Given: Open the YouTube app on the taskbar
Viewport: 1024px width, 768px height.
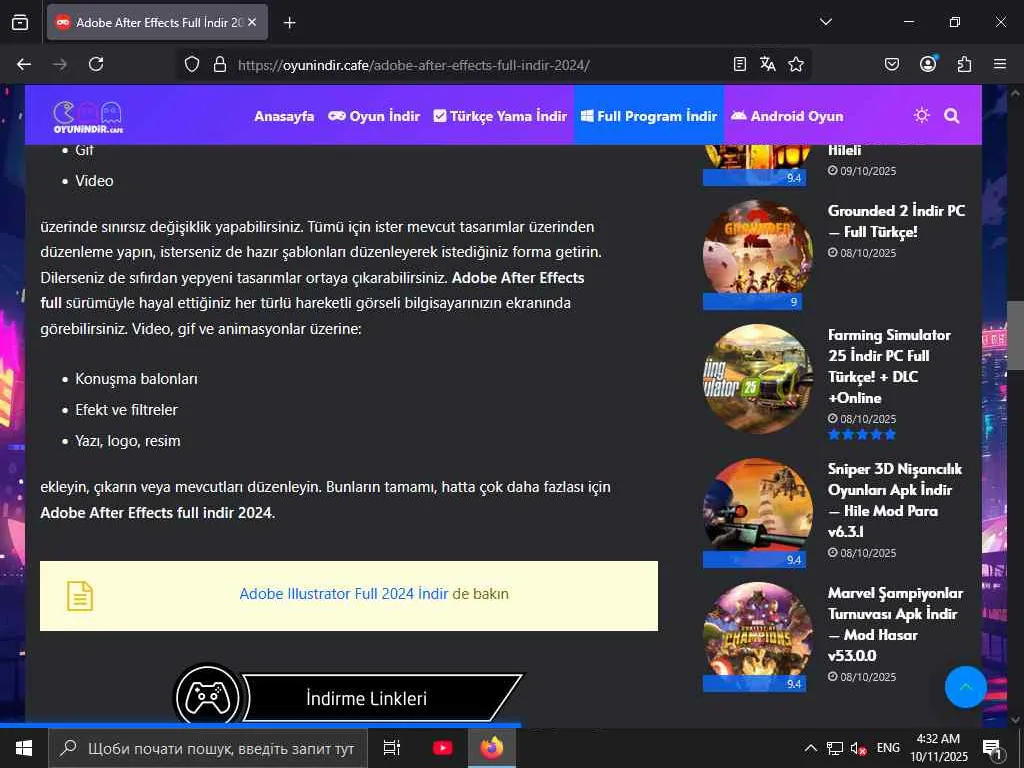Looking at the screenshot, I should click(442, 748).
